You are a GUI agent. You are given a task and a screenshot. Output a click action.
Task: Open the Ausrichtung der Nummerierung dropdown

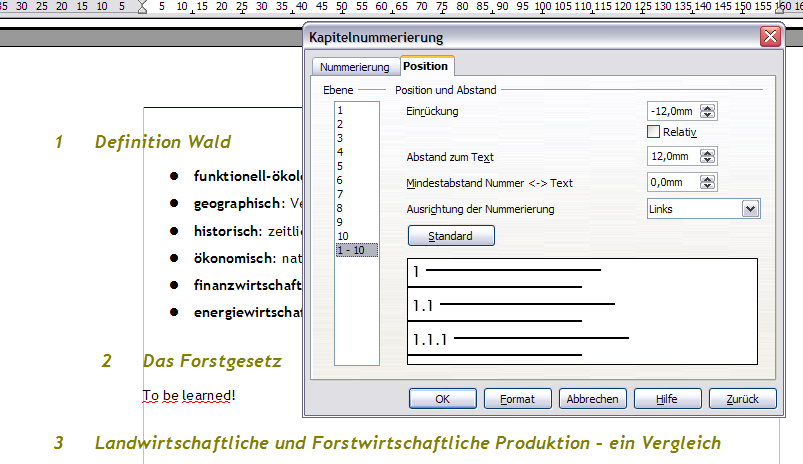click(751, 209)
